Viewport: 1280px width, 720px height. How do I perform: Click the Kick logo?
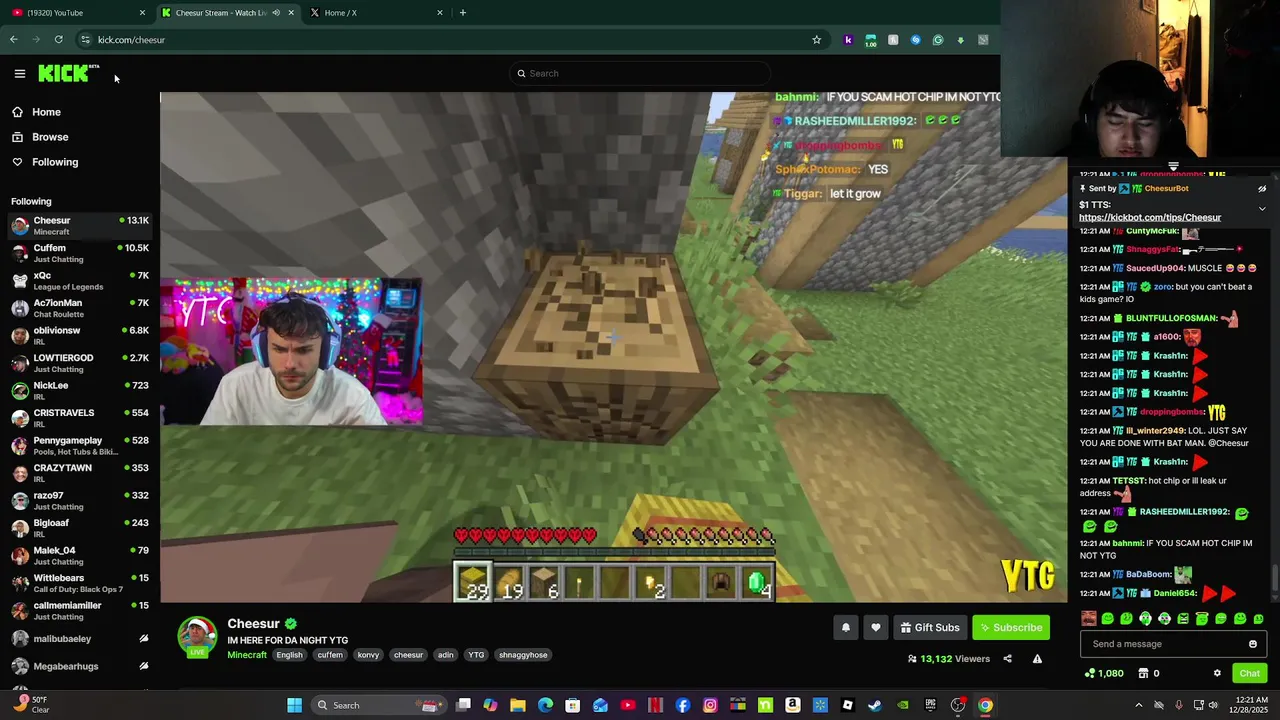tap(68, 73)
